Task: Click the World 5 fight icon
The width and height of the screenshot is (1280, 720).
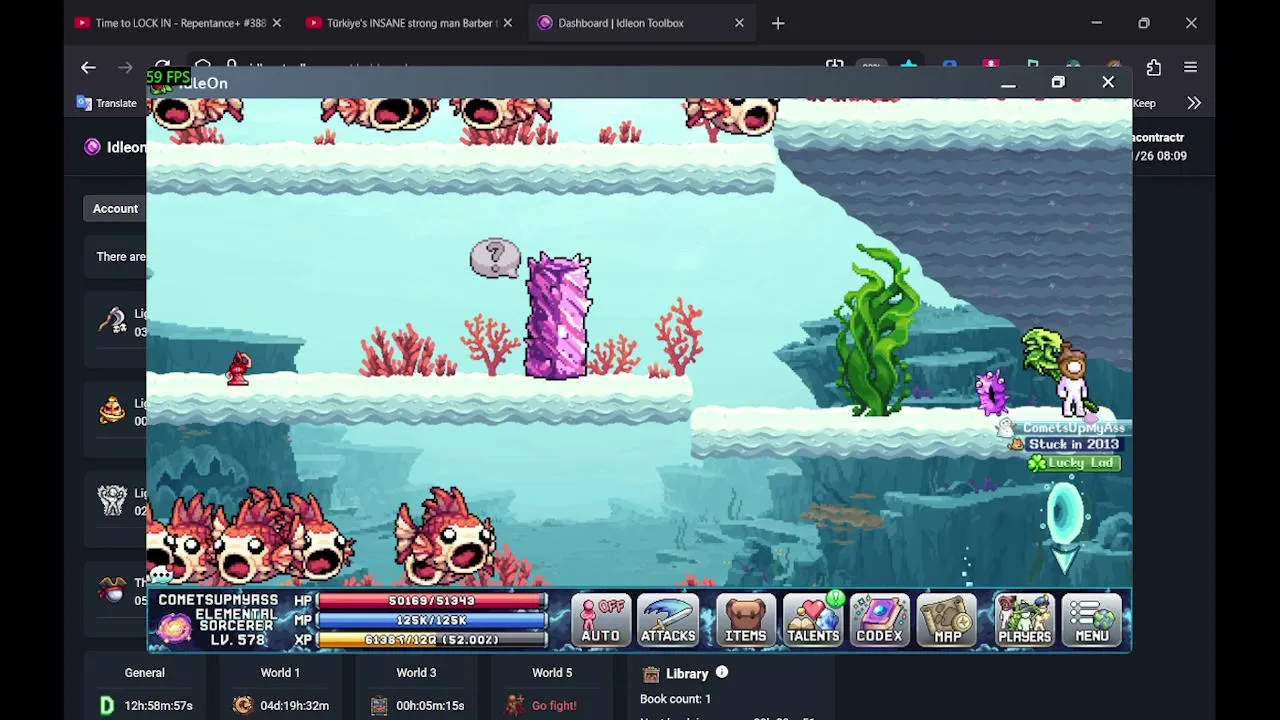Action: click(515, 705)
